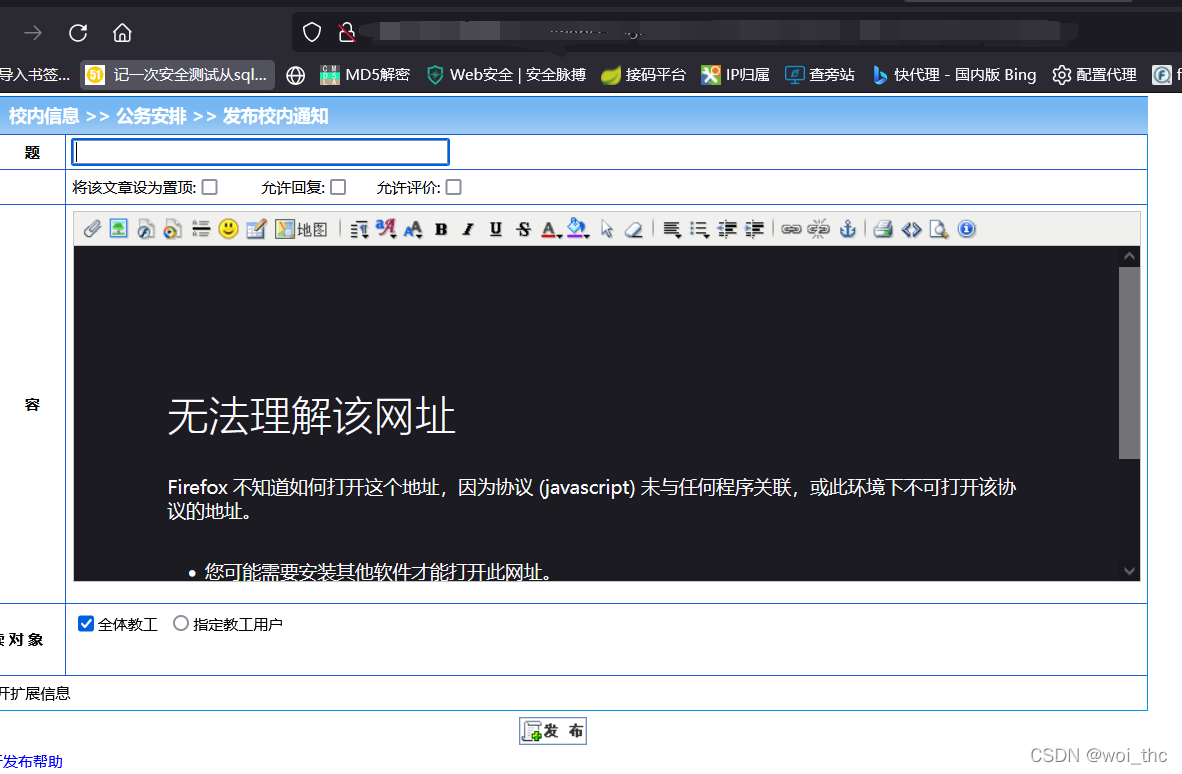1182x774 pixels.
Task: Insert an anchor with the anchor icon
Action: pos(847,229)
